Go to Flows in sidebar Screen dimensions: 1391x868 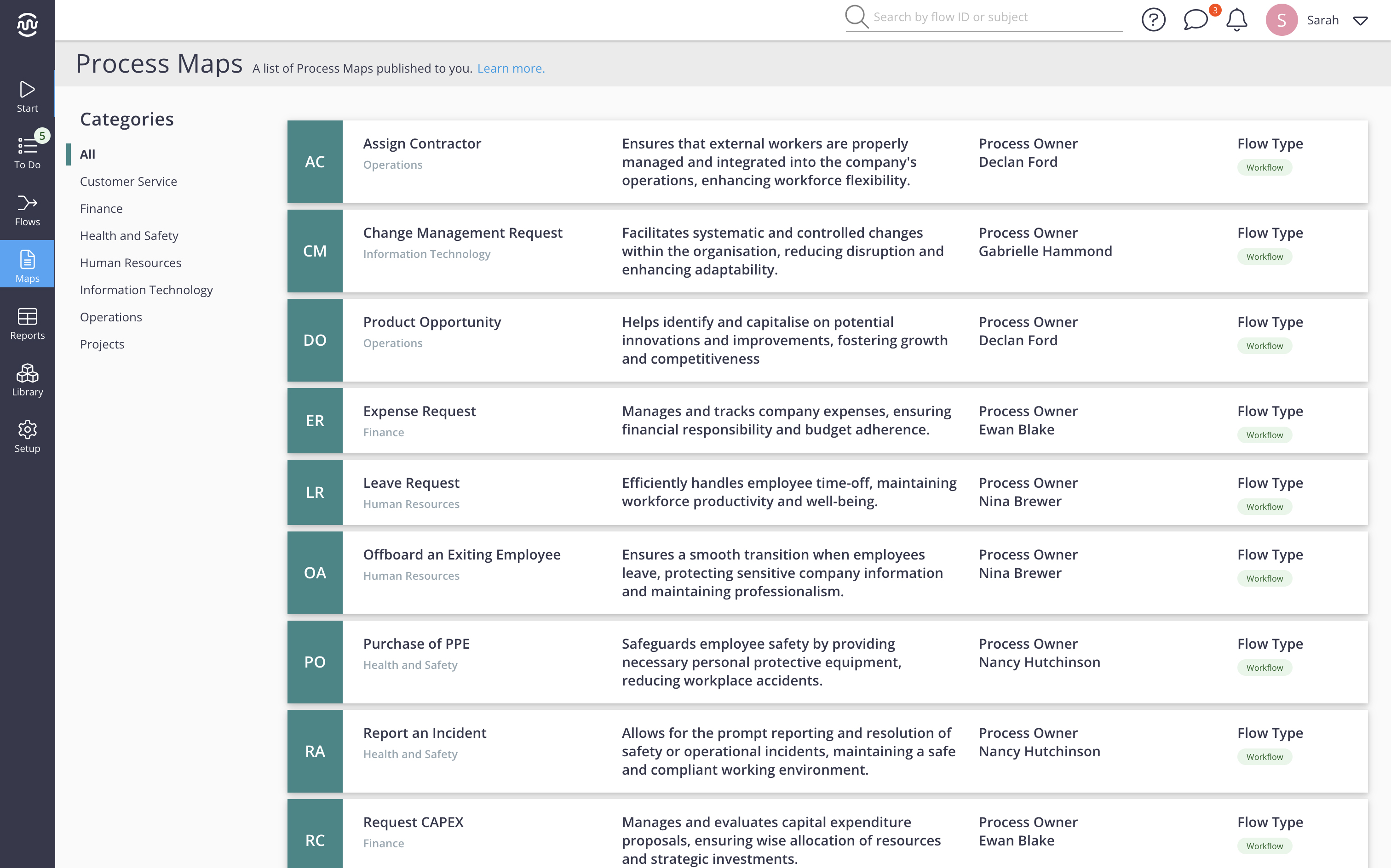pyautogui.click(x=27, y=210)
